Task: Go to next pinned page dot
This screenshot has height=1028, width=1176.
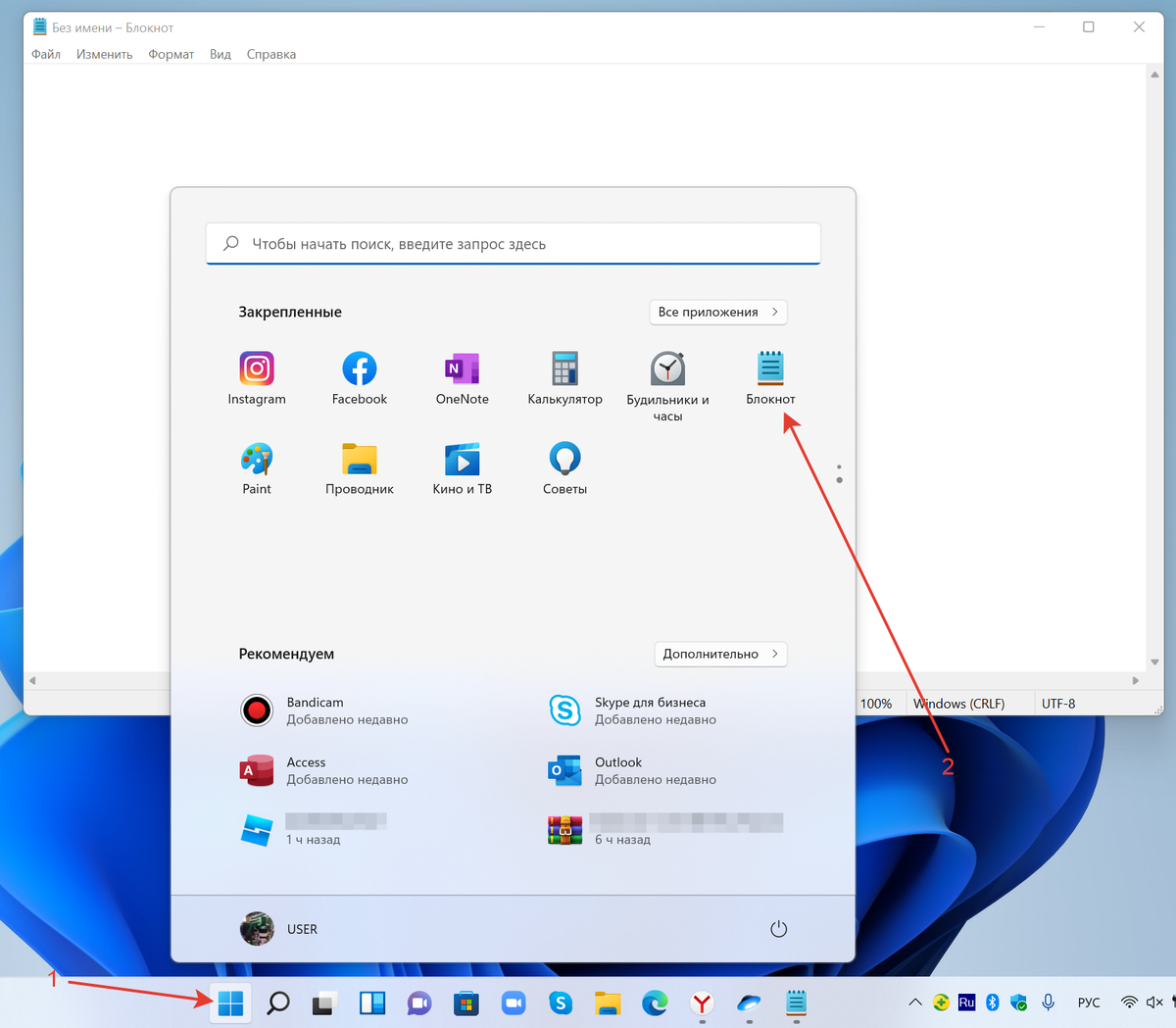Action: click(840, 480)
